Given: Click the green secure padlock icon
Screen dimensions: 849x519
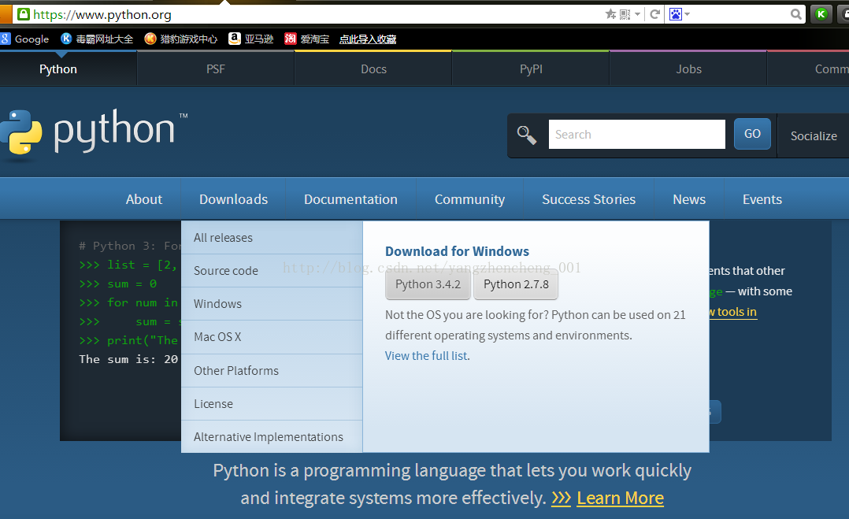Looking at the screenshot, I should point(23,15).
